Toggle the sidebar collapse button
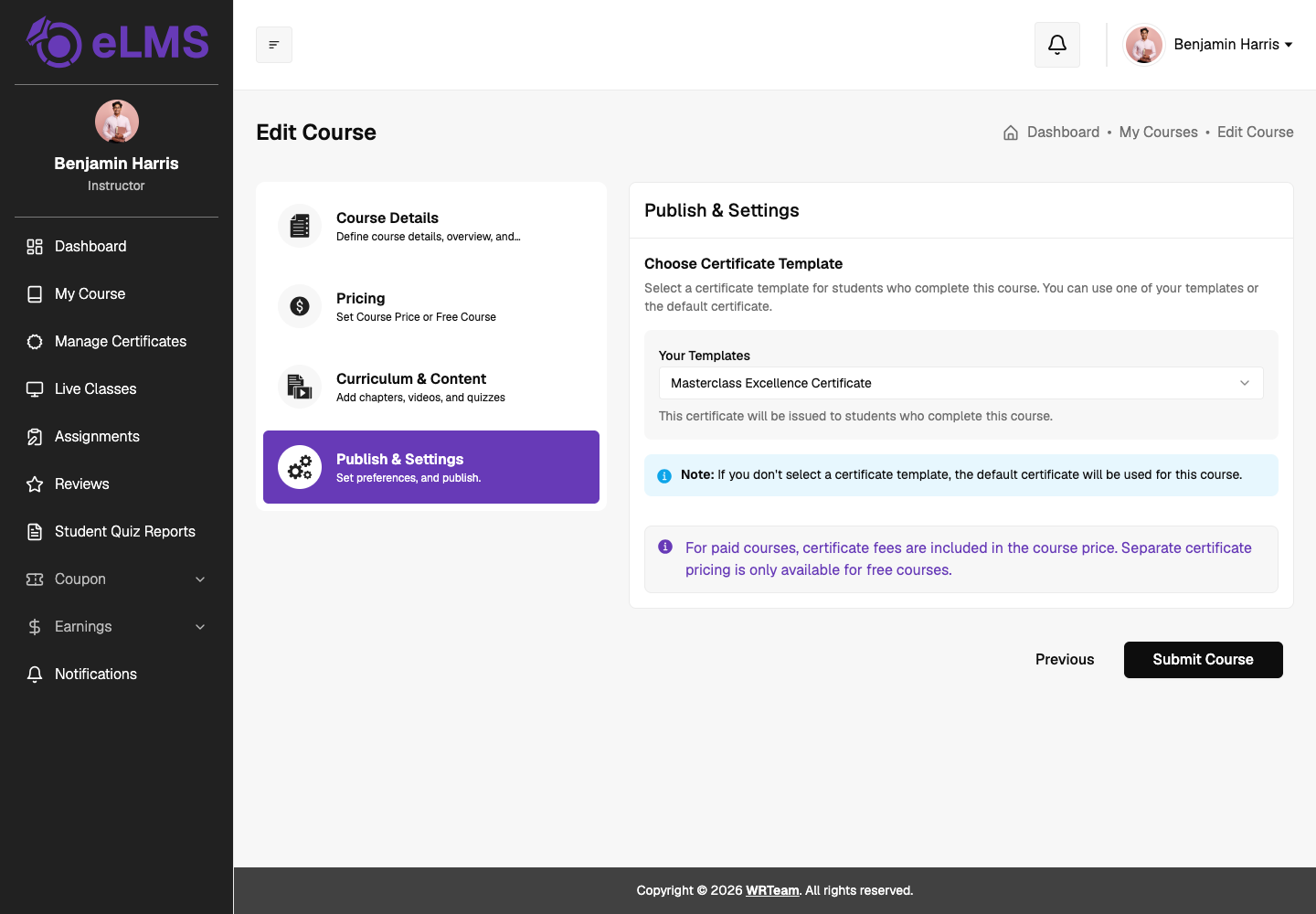Viewport: 1316px width, 914px height. point(274,45)
